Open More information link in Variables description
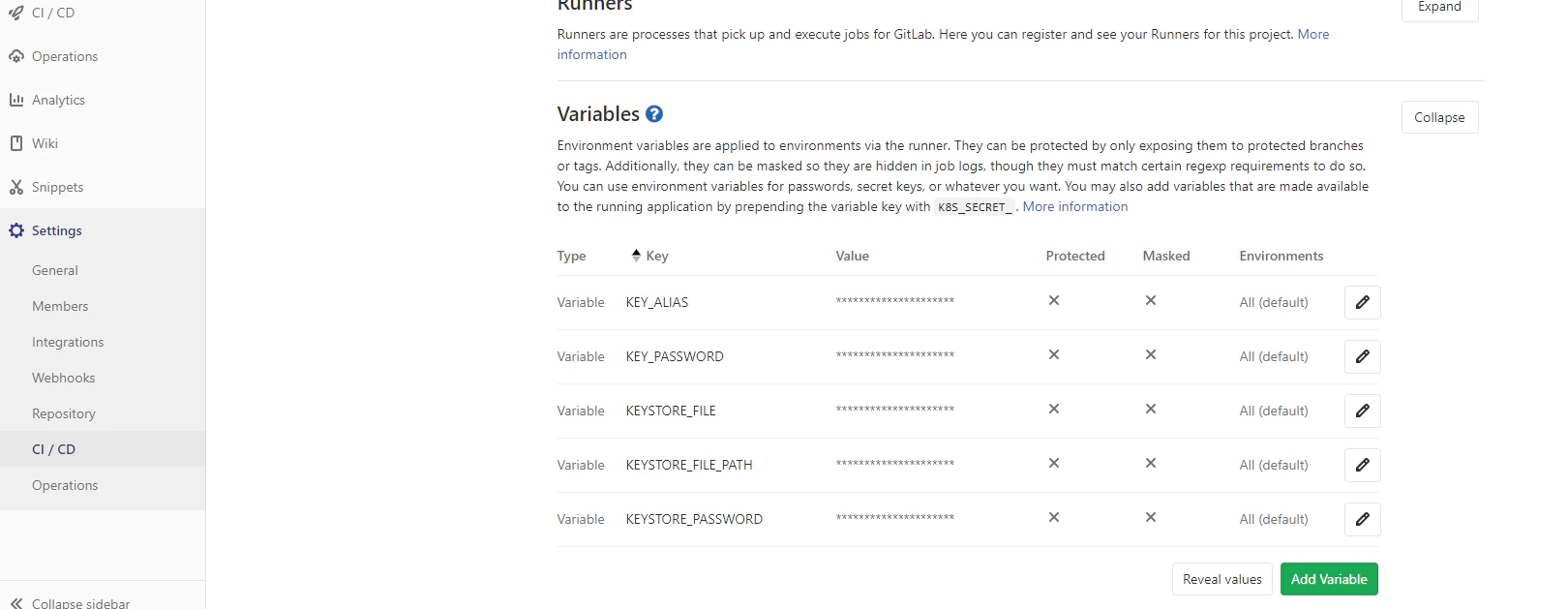The height and width of the screenshot is (609, 1568). click(x=1075, y=206)
